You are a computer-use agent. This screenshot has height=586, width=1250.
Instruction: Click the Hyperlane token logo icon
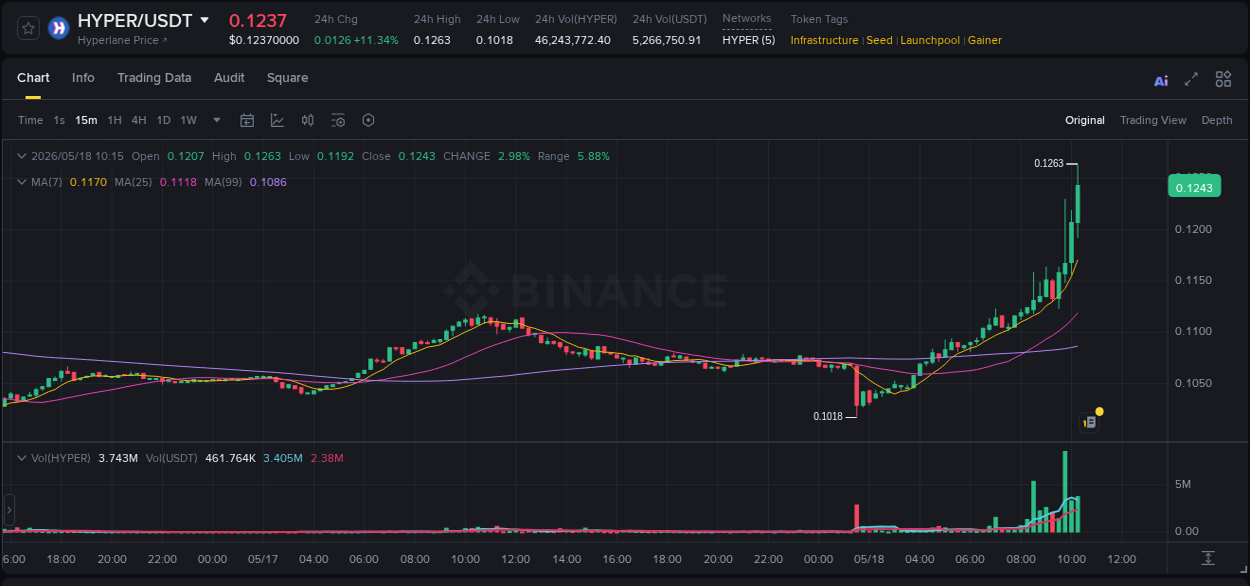pos(58,28)
